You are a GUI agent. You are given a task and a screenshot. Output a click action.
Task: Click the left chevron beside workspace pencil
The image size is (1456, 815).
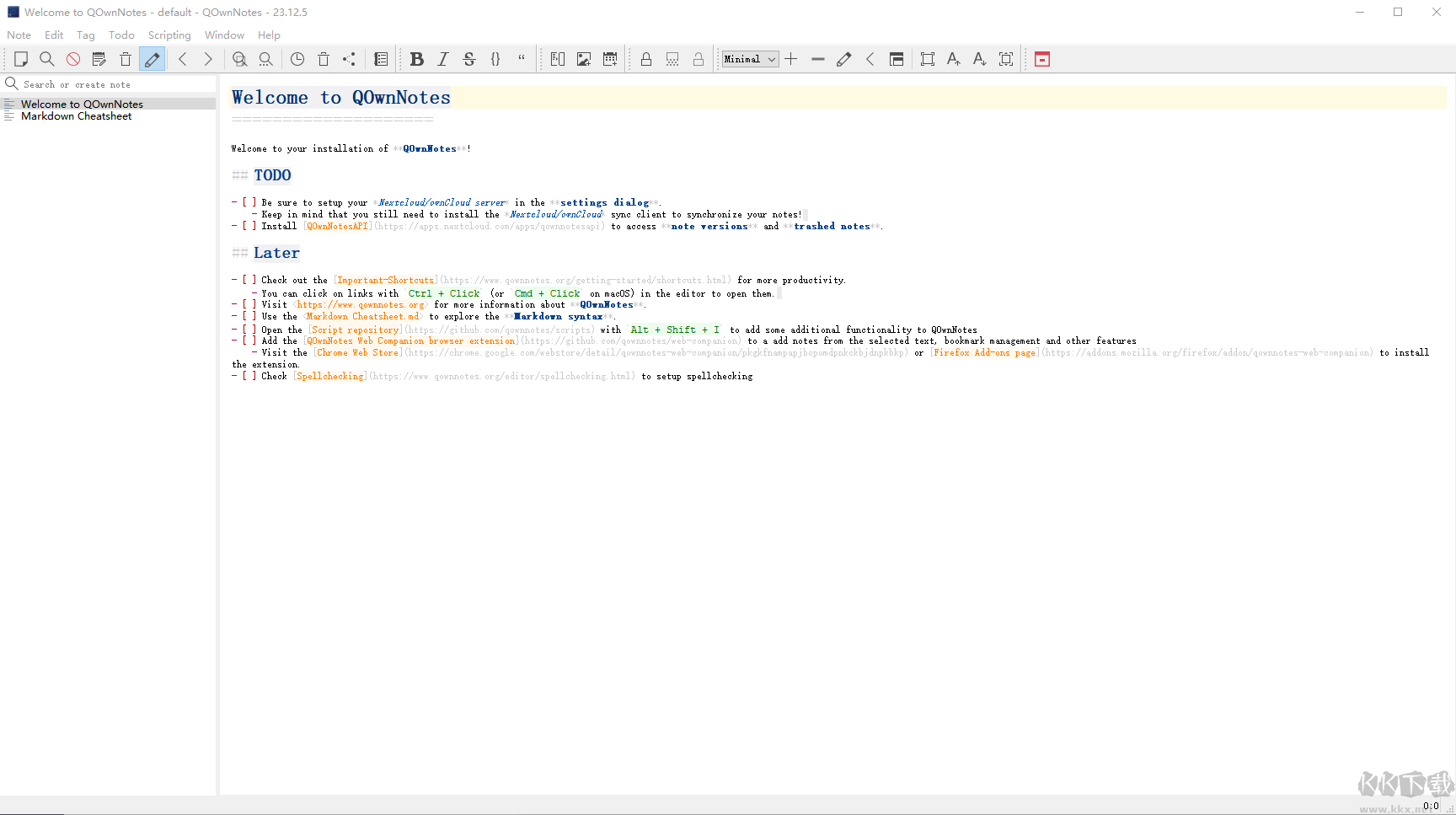pos(870,59)
